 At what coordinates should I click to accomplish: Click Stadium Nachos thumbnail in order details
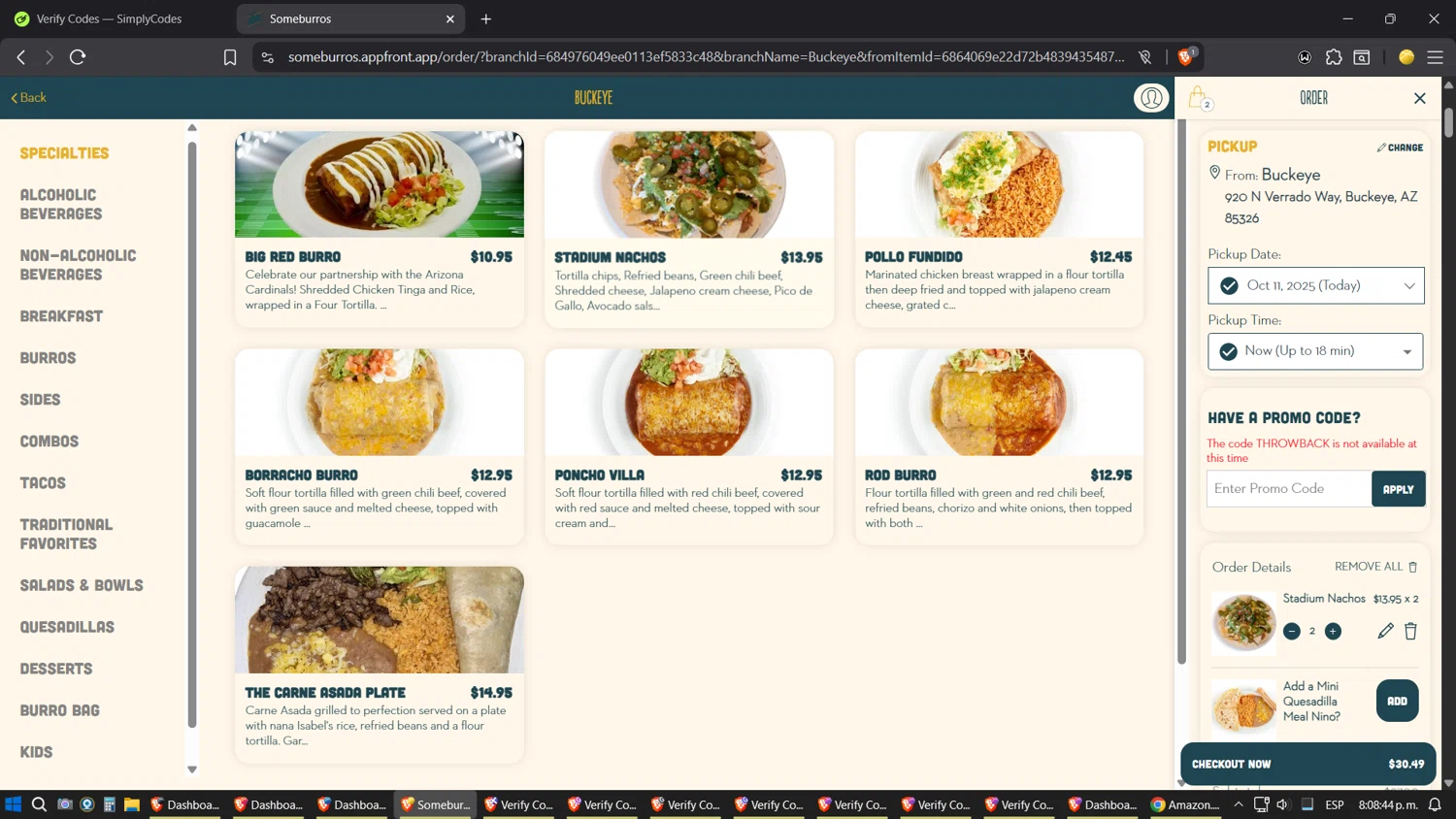coord(1243,623)
